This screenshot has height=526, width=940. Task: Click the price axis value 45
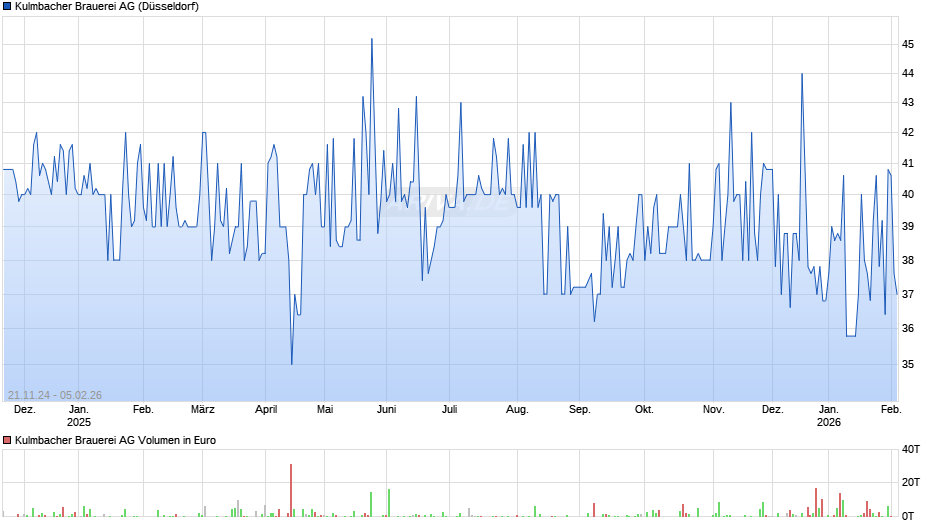[908, 44]
